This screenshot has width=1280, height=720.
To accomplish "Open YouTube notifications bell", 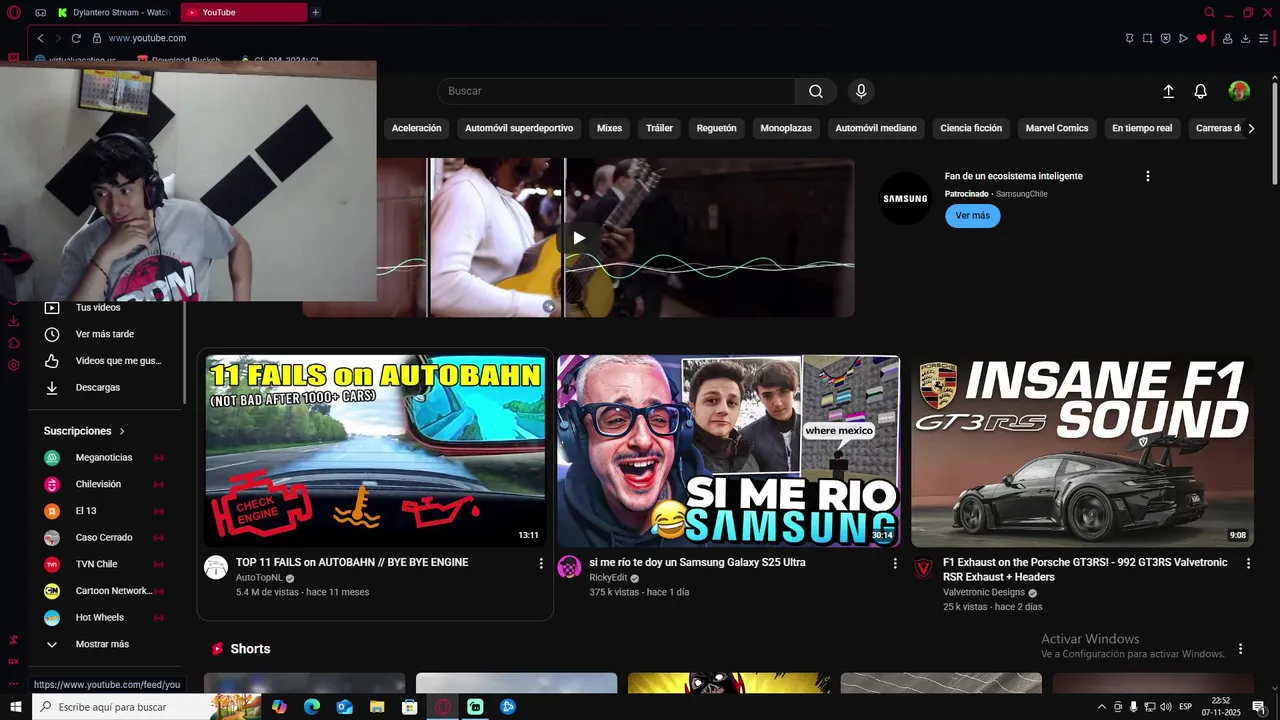I will point(1201,91).
